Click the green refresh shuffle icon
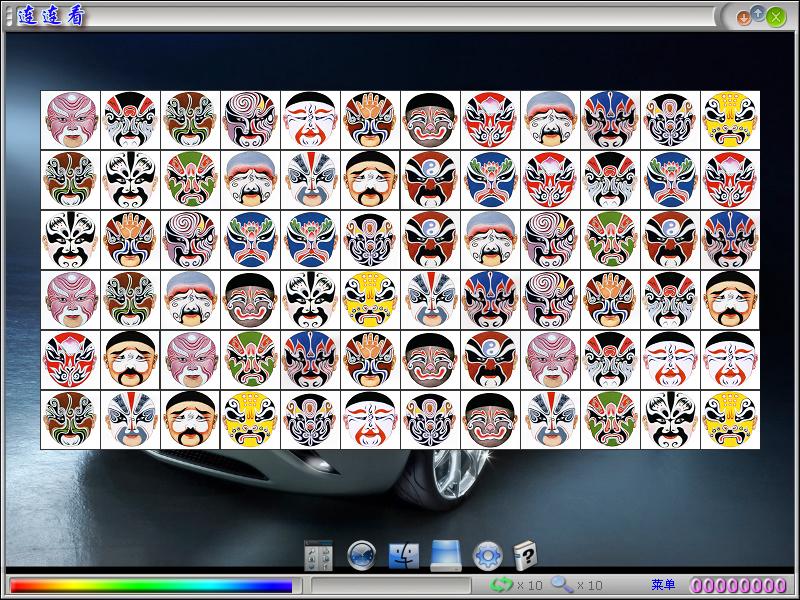Screen dimensions: 800x600 (x=503, y=584)
